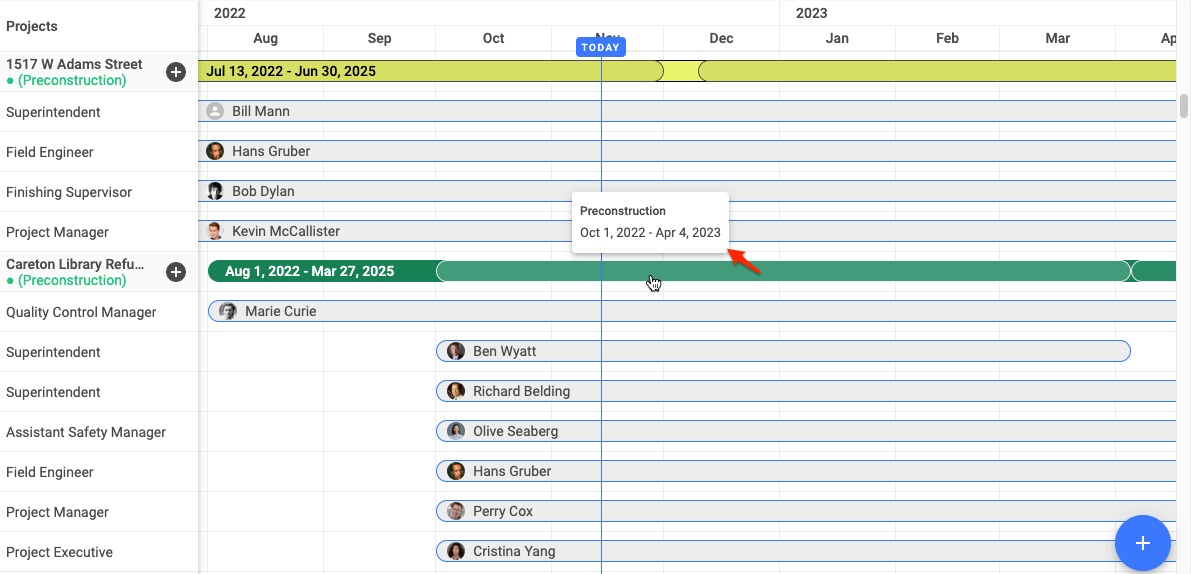1191x574 pixels.
Task: Click Bob Dylan's avatar thumbnail
Action: pyautogui.click(x=215, y=191)
